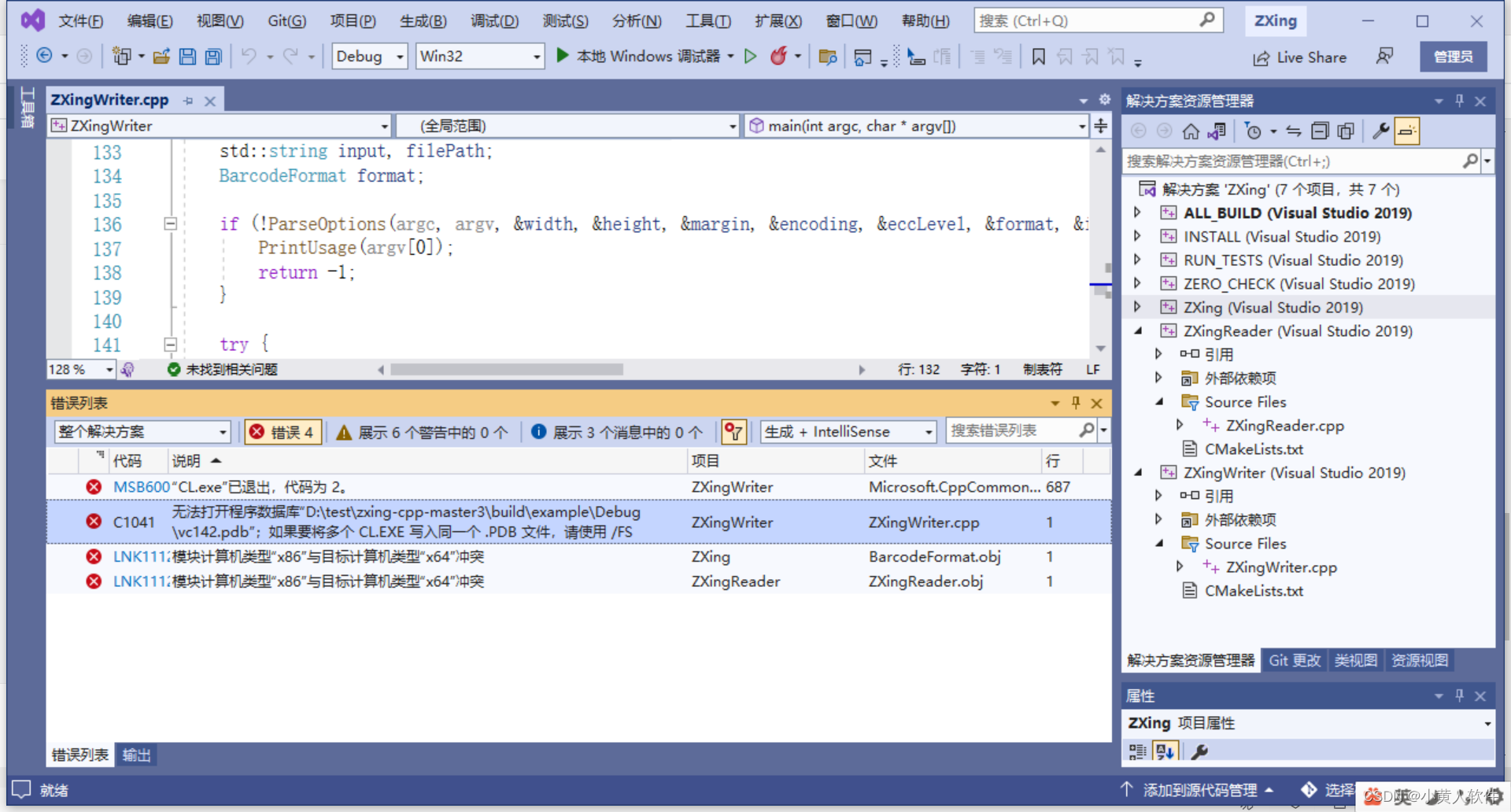
Task: Toggle a bookmark using the bookmark icon
Action: coord(1038,56)
